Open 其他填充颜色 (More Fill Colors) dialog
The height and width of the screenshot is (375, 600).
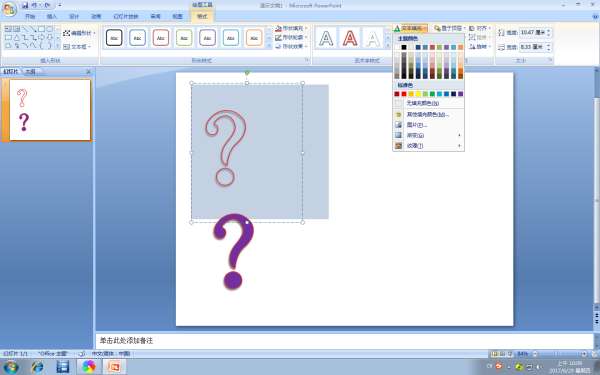point(429,114)
